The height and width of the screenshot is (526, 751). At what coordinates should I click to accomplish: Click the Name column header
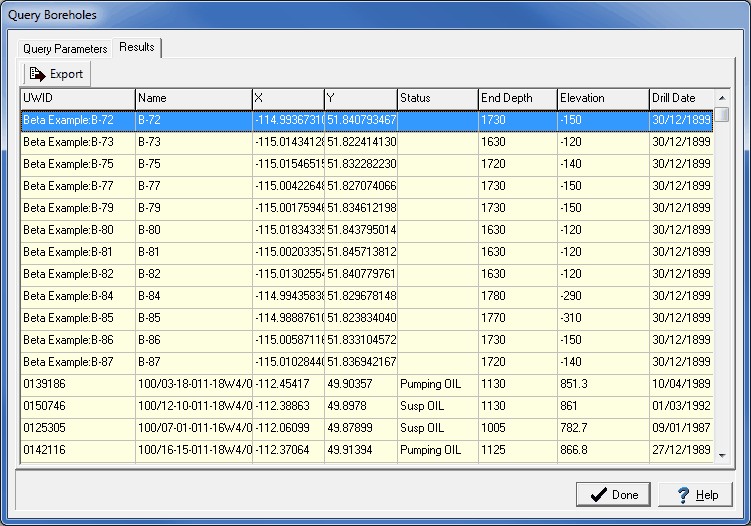tap(193, 98)
